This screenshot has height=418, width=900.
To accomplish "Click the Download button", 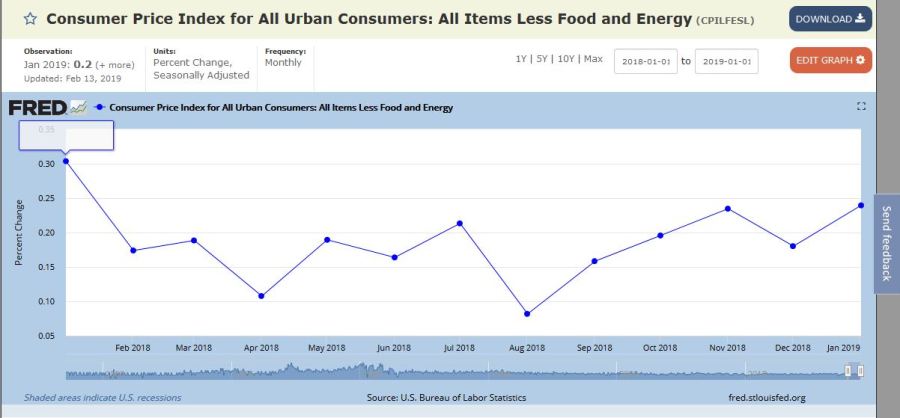I will tap(830, 19).
